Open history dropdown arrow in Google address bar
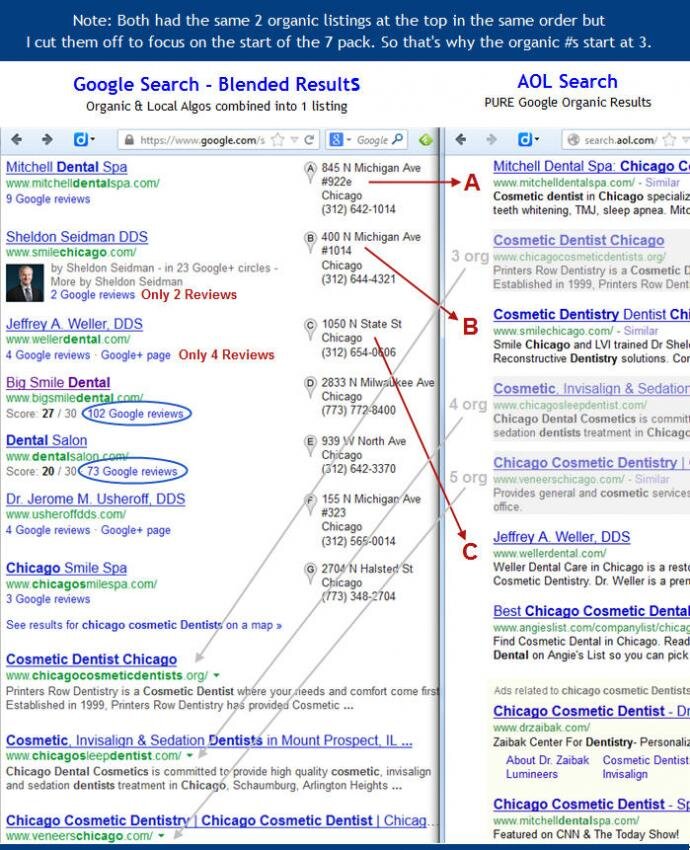The width and height of the screenshot is (690, 850). tap(294, 140)
